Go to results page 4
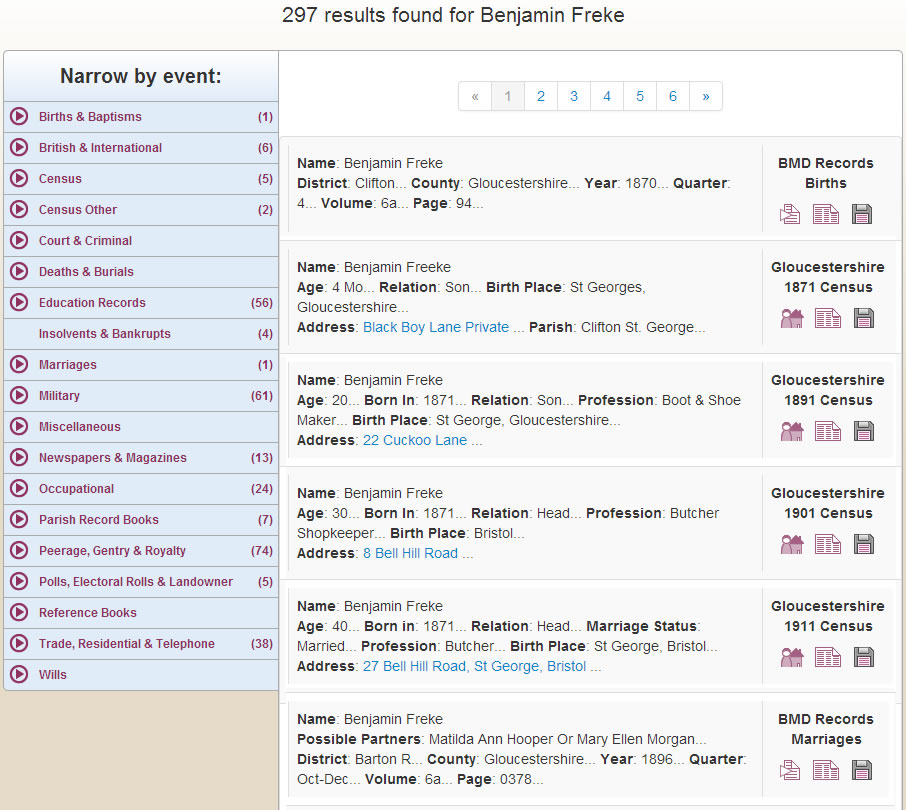This screenshot has width=906, height=810. click(607, 96)
